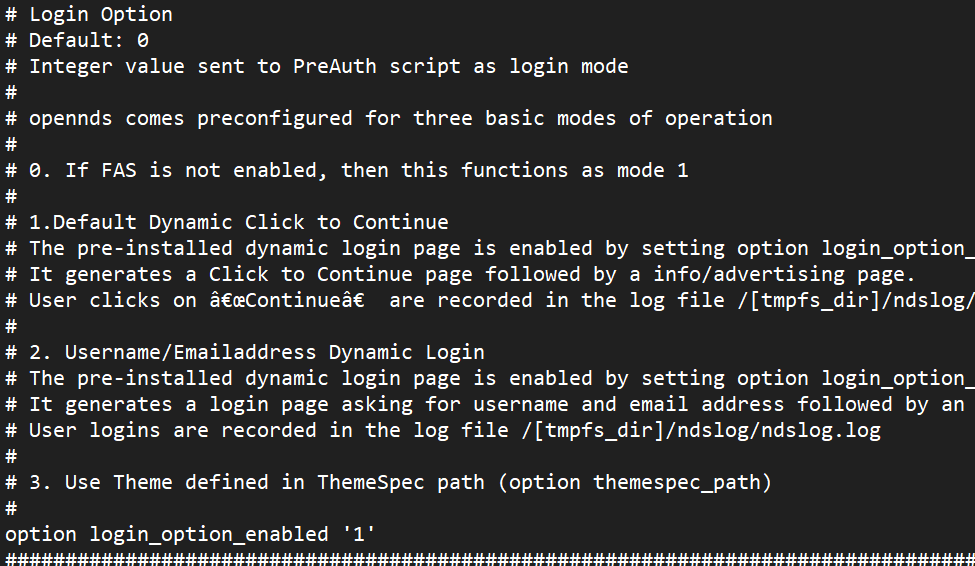The image size is (975, 566).
Task: Click 'three basic modes of operation' text
Action: click(x=593, y=119)
